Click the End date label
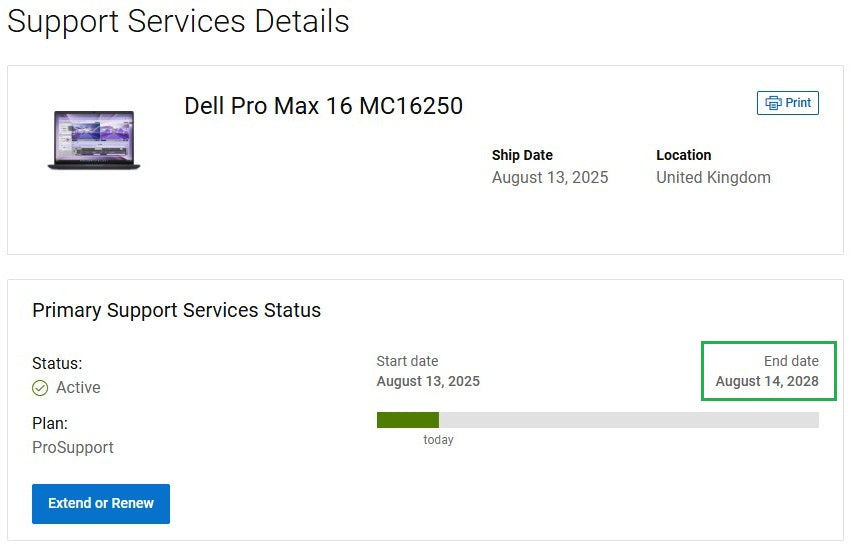 pyautogui.click(x=791, y=361)
